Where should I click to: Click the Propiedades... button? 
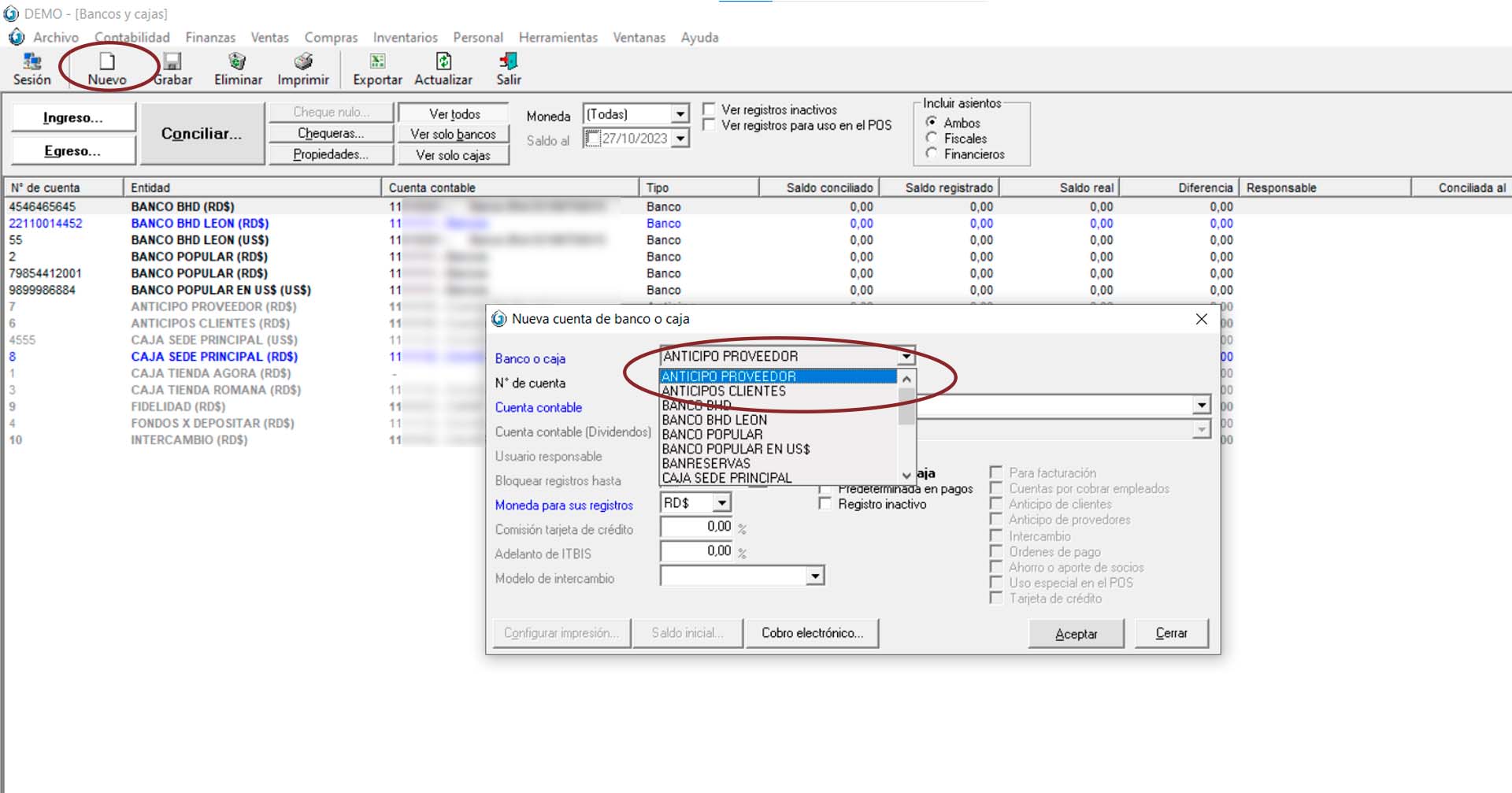[331, 154]
